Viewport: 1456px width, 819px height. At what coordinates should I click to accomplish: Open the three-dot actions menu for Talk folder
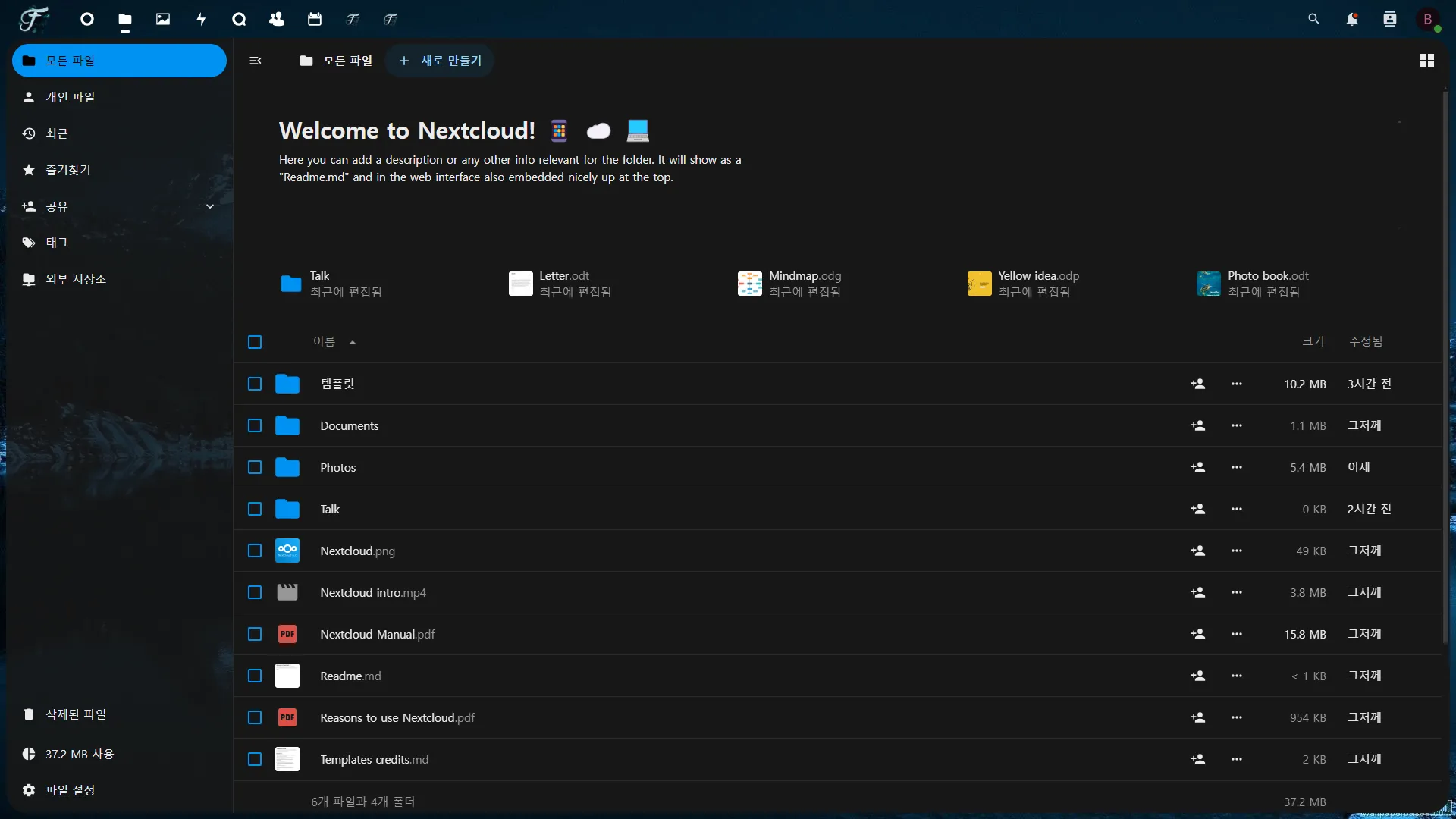tap(1237, 509)
